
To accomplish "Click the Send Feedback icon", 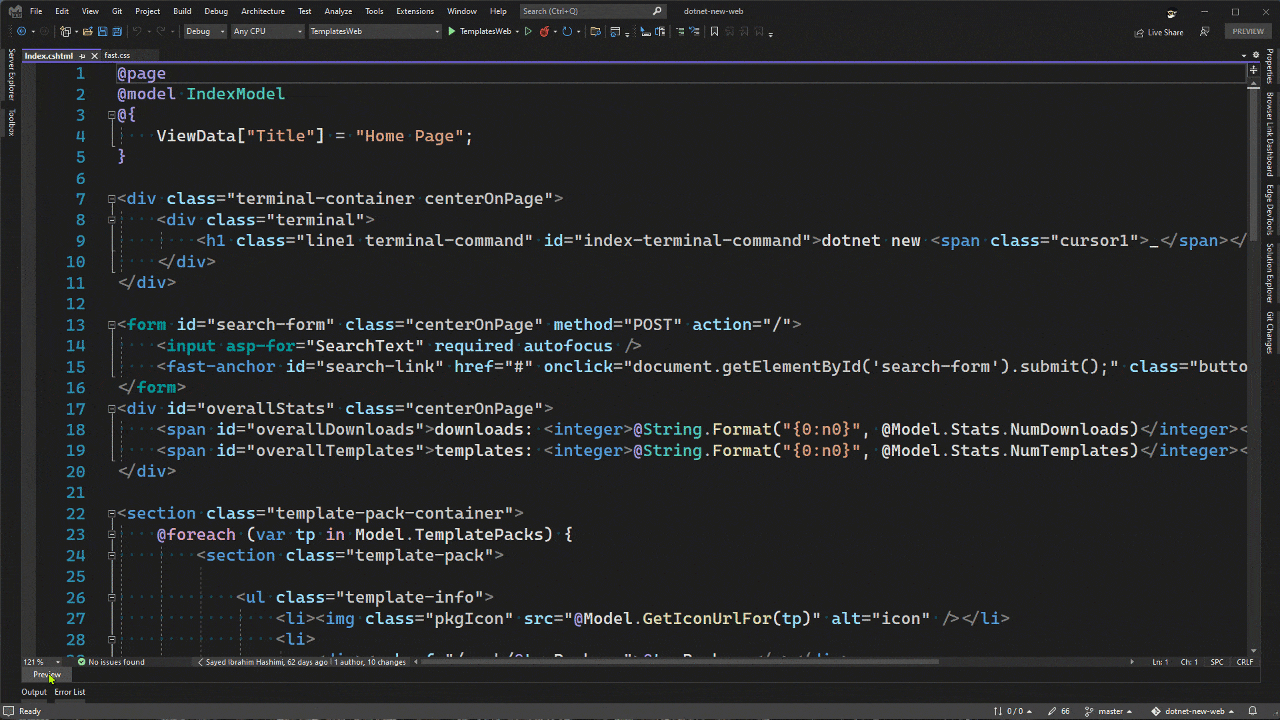I will (x=1204, y=32).
